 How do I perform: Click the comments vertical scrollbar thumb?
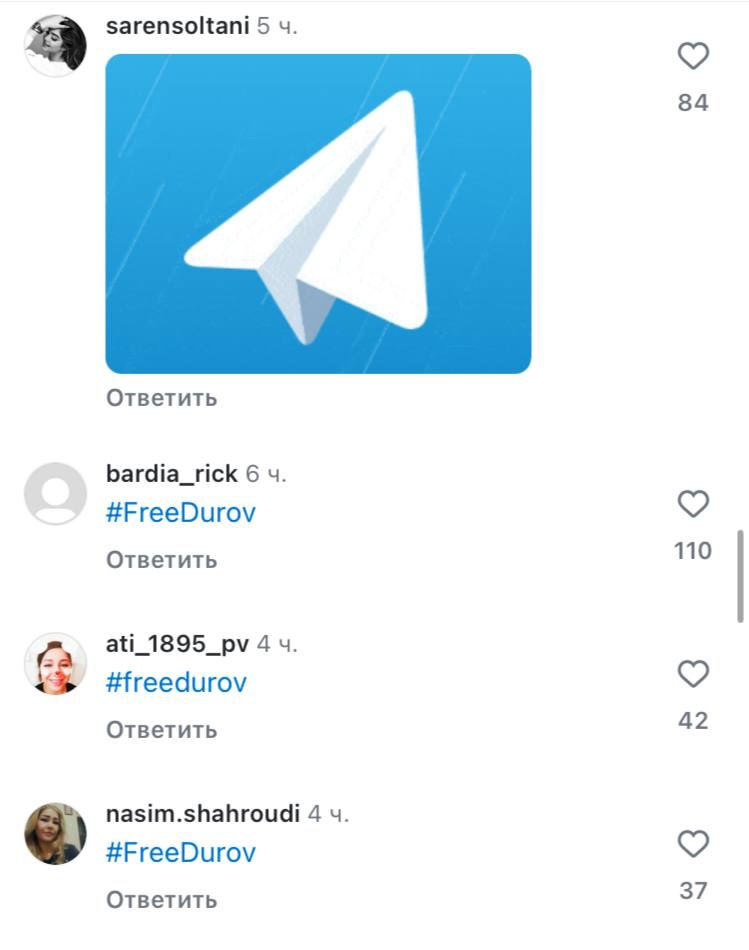click(x=740, y=576)
